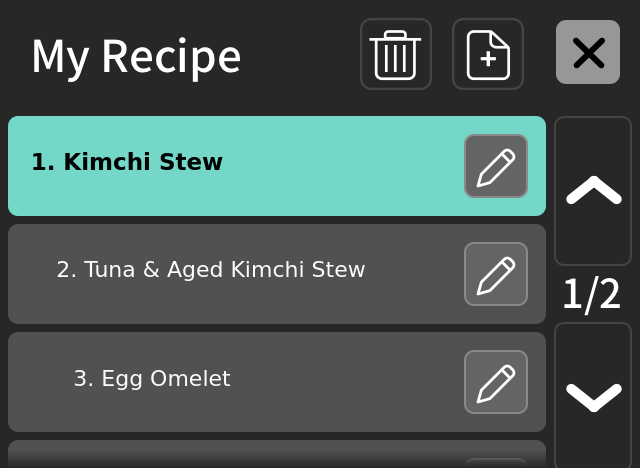Tap the '1. Kimchi Stew' text label
This screenshot has height=468, width=640.
click(x=127, y=162)
